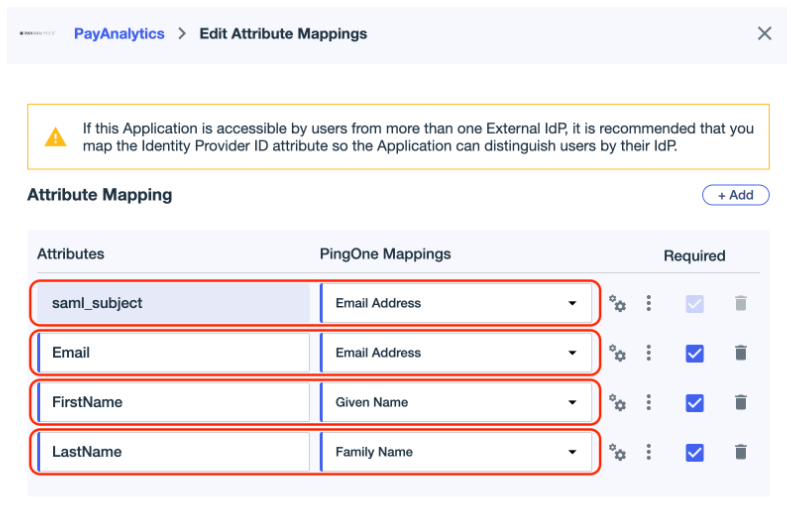Click gear icon in LastName row
791x507 pixels.
pyautogui.click(x=618, y=453)
